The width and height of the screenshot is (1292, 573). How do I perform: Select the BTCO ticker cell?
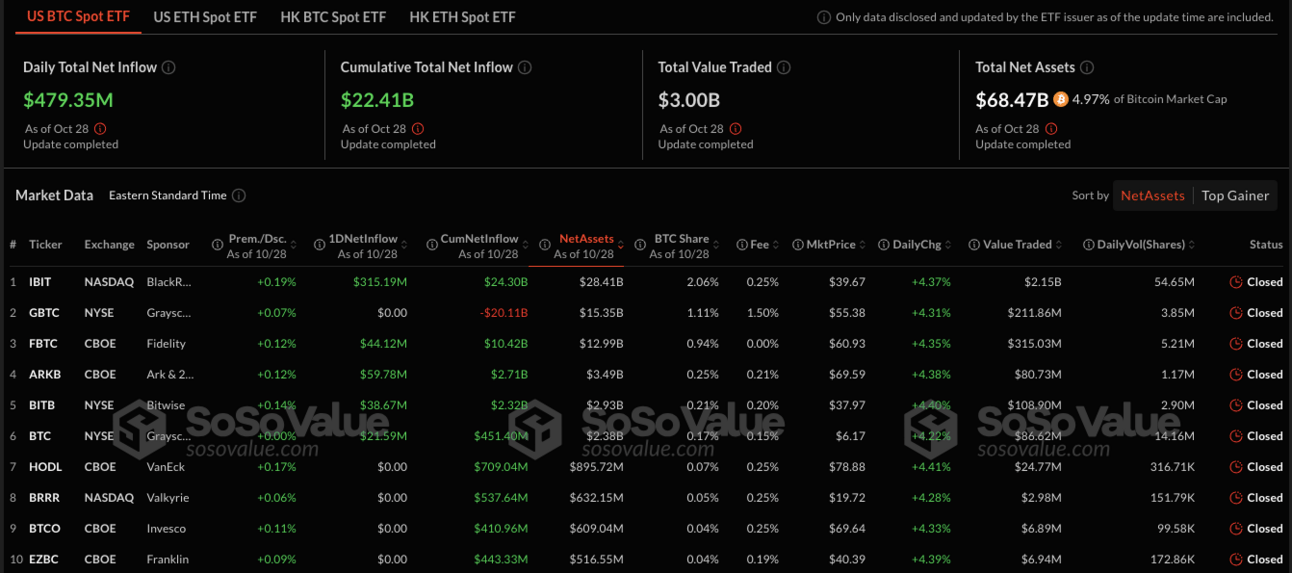click(x=45, y=529)
